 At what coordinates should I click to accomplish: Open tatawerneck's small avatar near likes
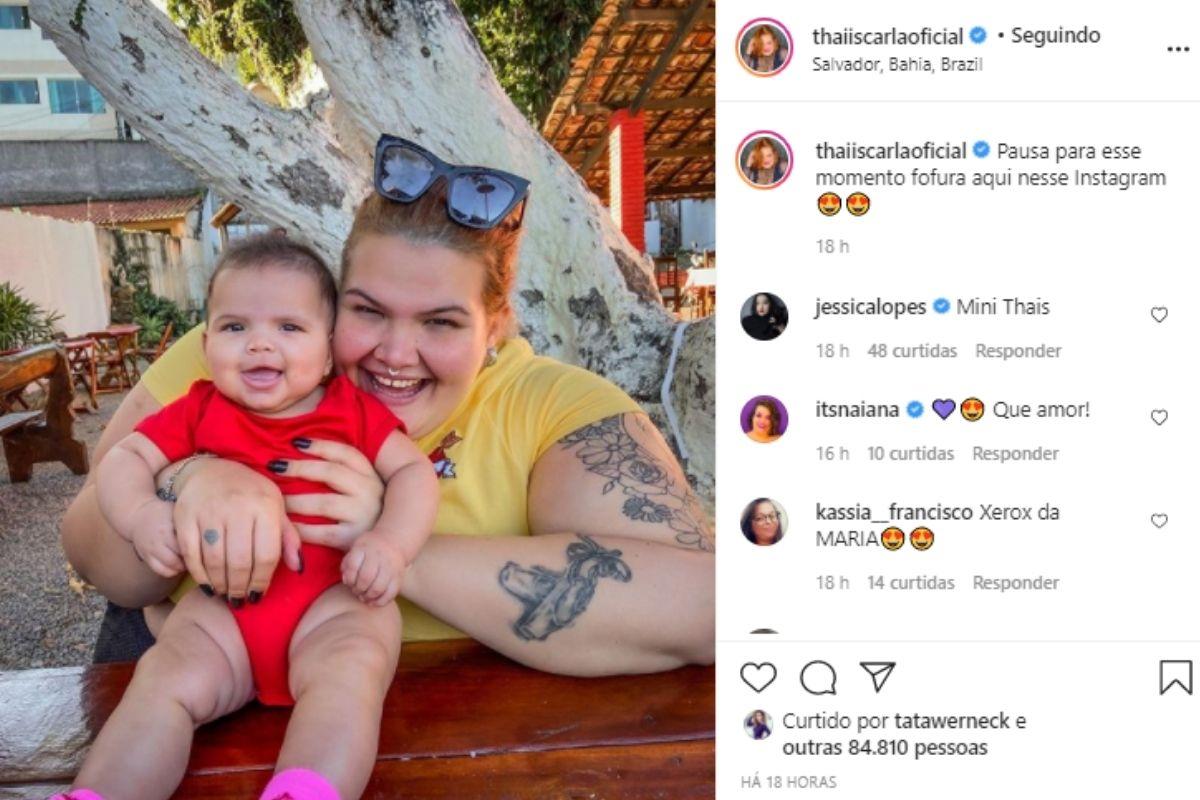pos(758,724)
